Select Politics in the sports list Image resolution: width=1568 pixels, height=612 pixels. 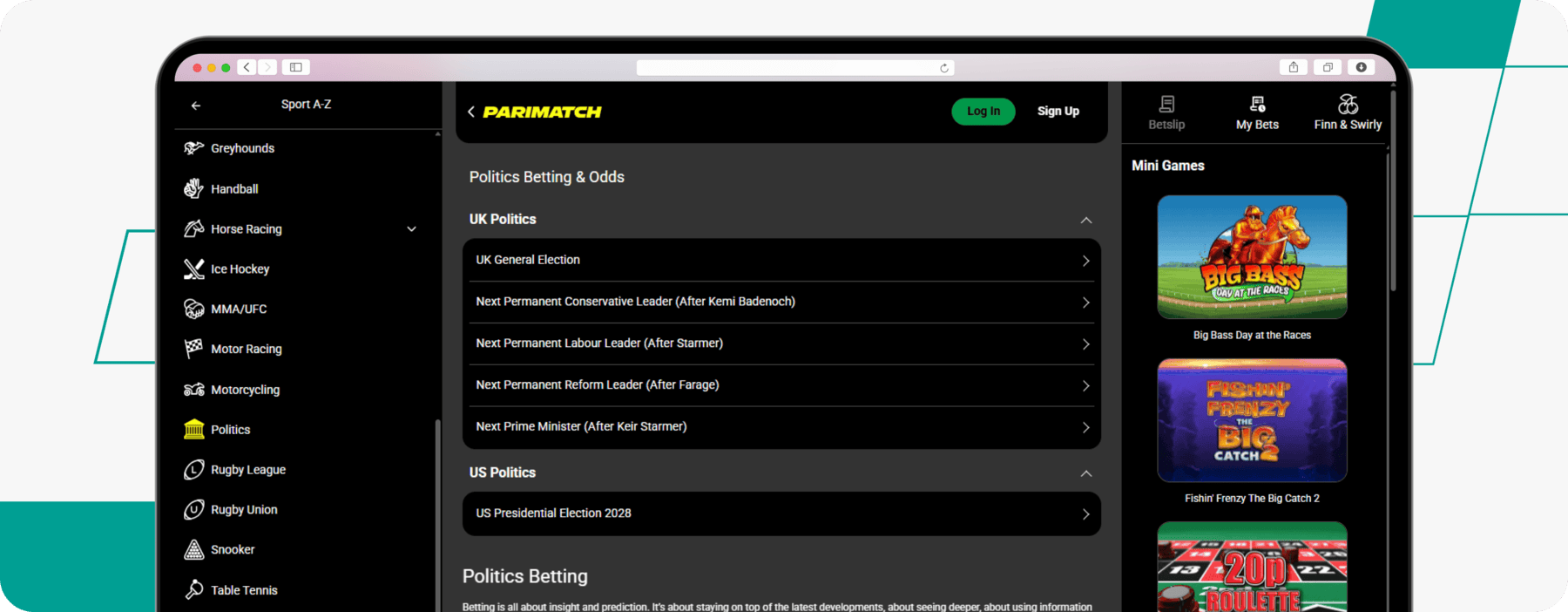point(230,430)
